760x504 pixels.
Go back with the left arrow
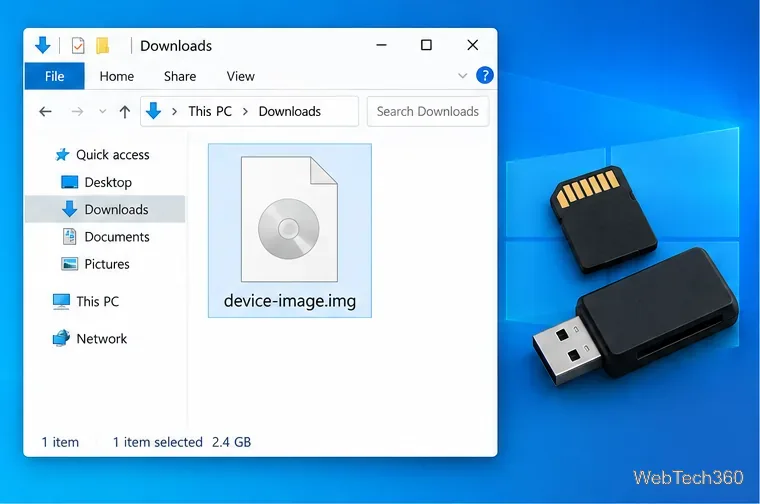tap(45, 112)
